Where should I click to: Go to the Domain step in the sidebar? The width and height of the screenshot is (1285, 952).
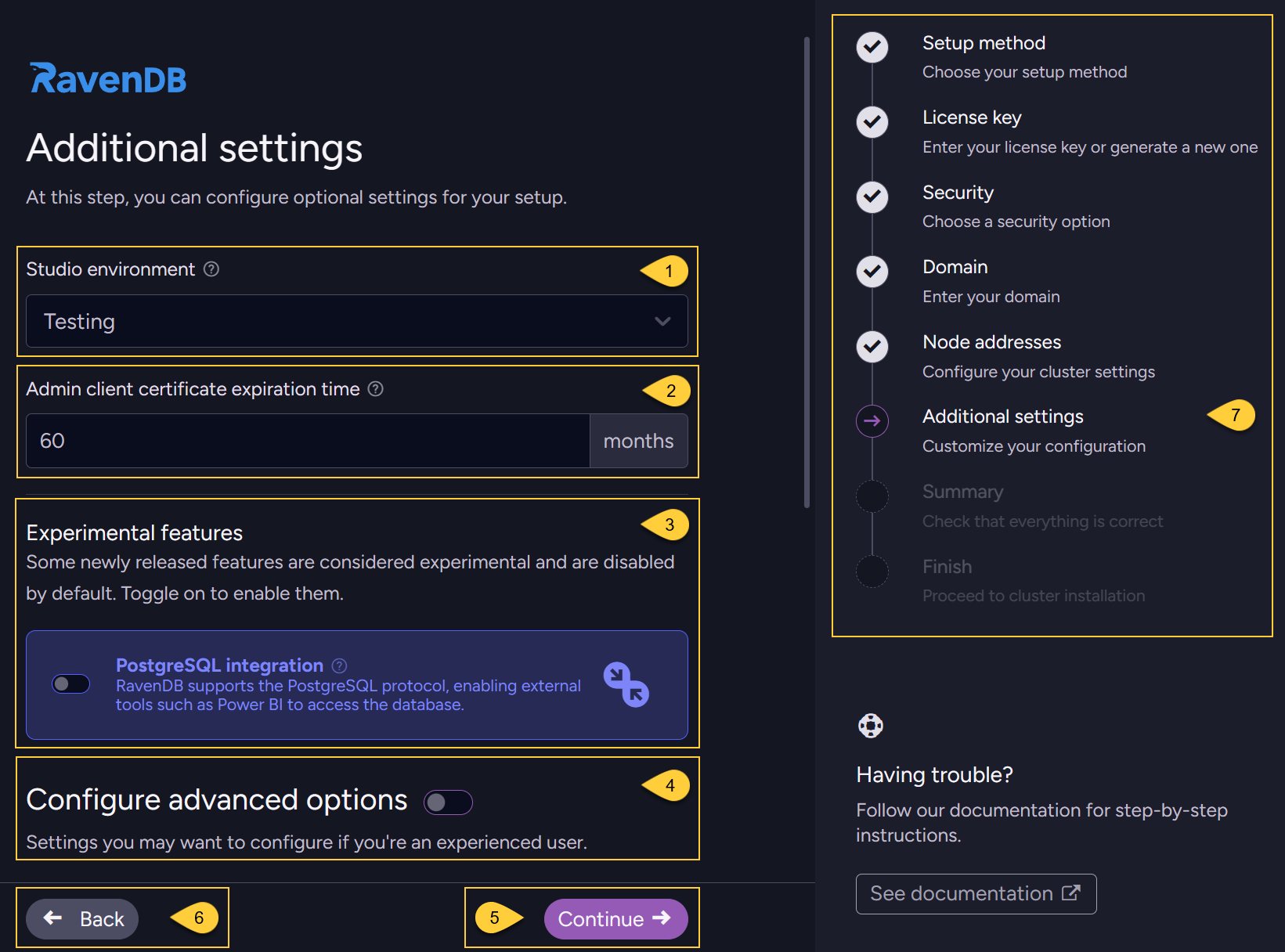tap(955, 267)
